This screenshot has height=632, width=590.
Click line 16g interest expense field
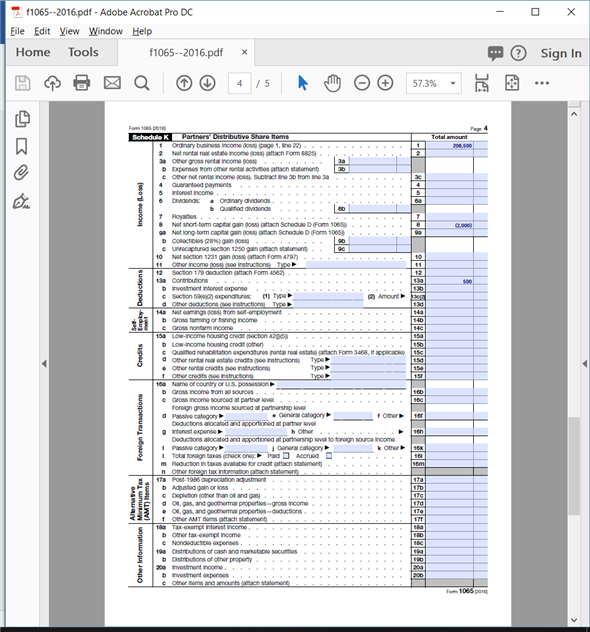click(256, 432)
